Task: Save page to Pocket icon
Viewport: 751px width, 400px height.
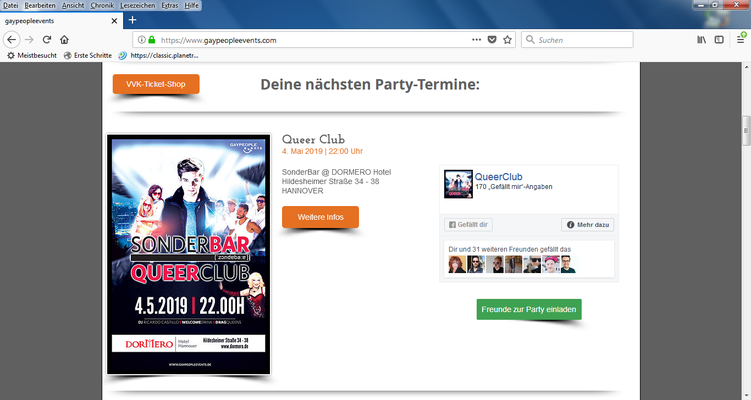Action: click(492, 40)
